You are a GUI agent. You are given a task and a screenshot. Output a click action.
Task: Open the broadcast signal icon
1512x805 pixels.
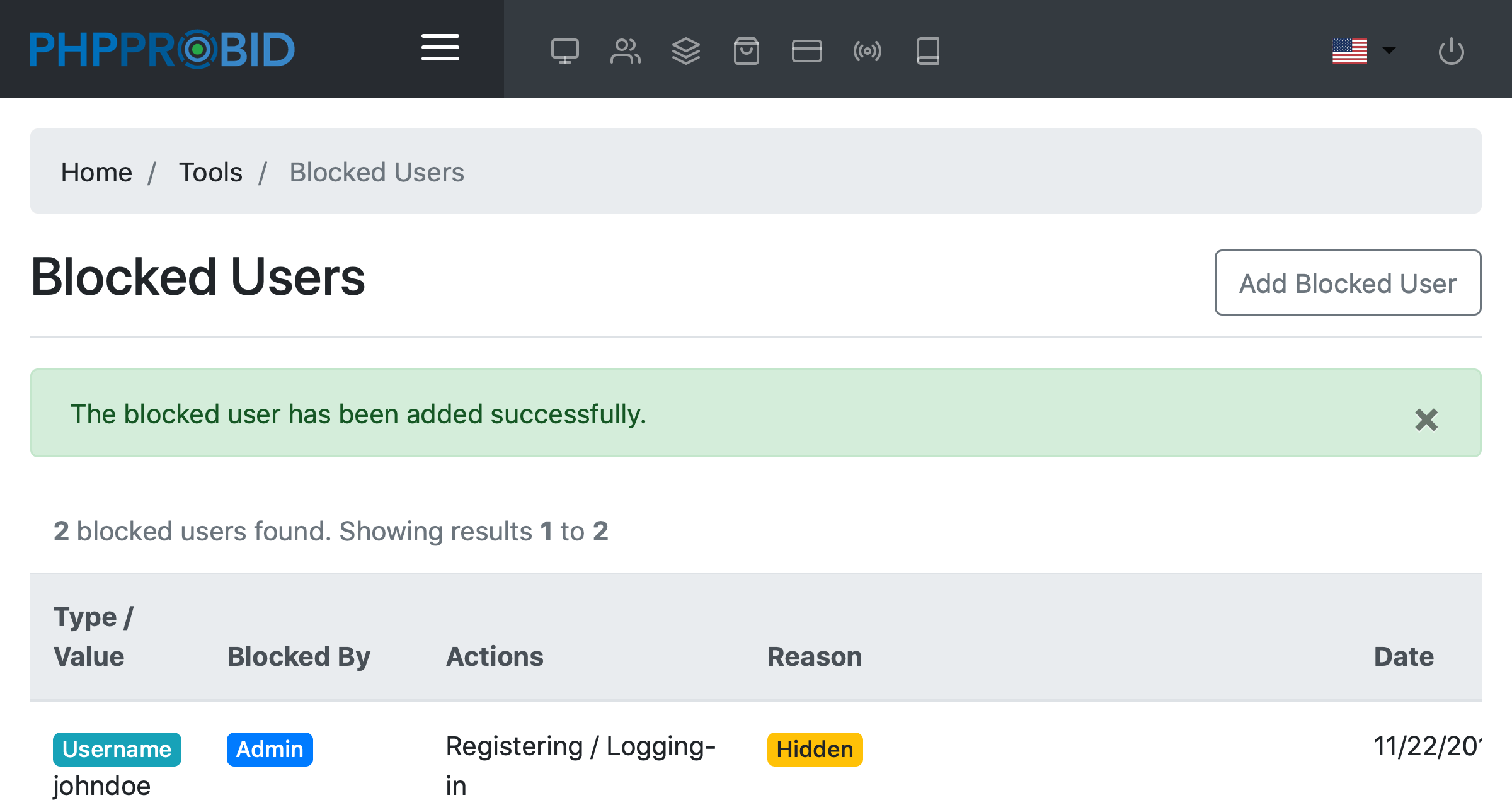point(867,51)
